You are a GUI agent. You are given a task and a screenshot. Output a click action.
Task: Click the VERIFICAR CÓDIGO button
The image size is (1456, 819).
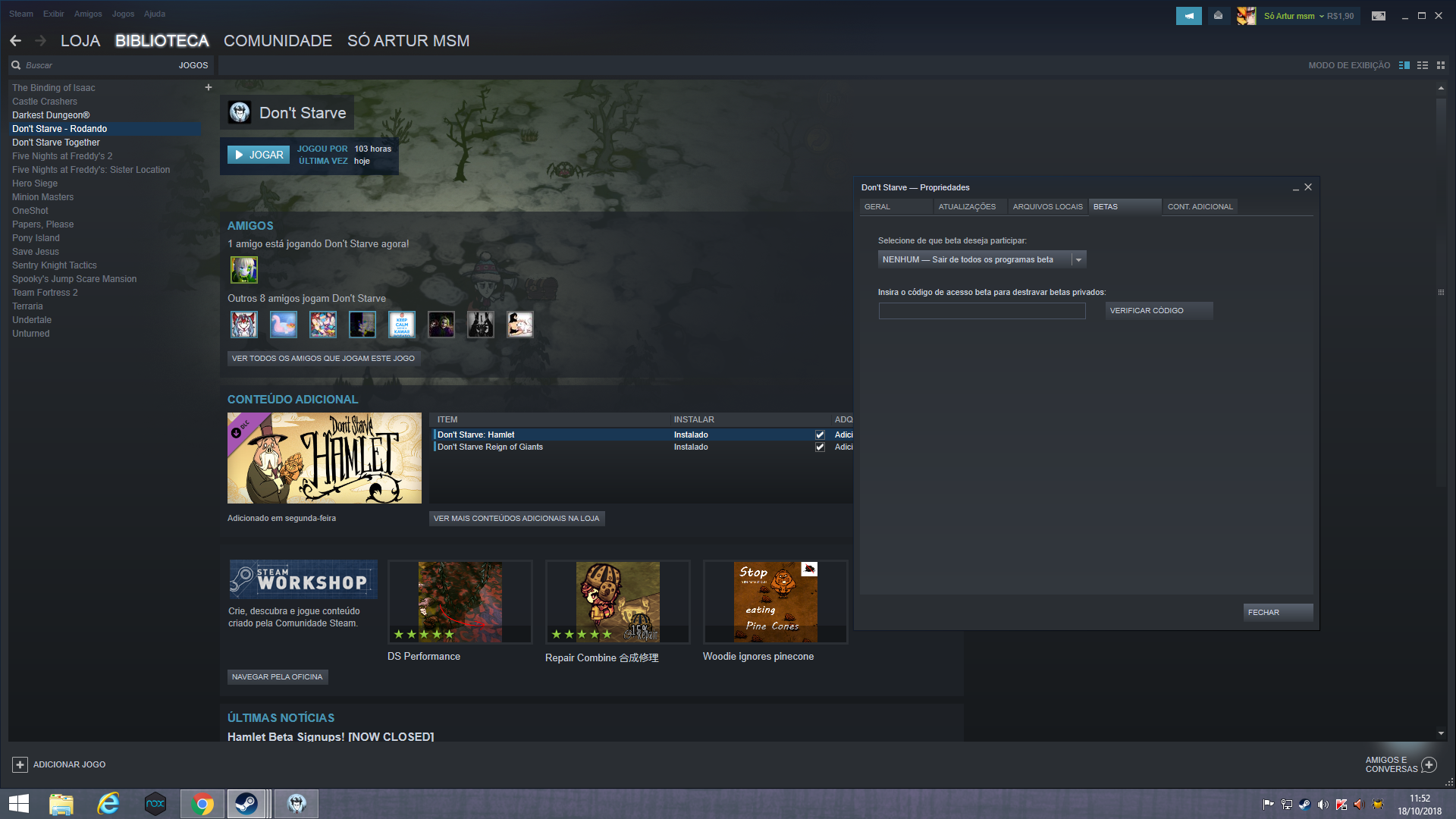(x=1158, y=310)
